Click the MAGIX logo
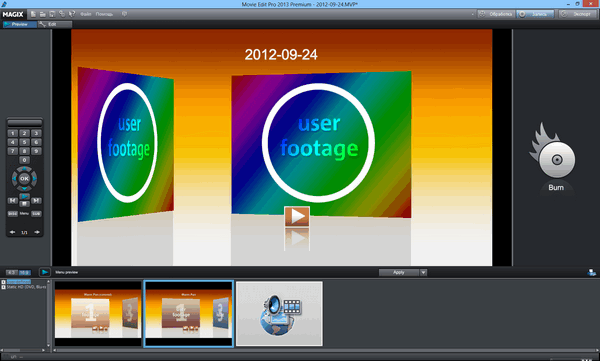This screenshot has height=361, width=600. pyautogui.click(x=13, y=15)
